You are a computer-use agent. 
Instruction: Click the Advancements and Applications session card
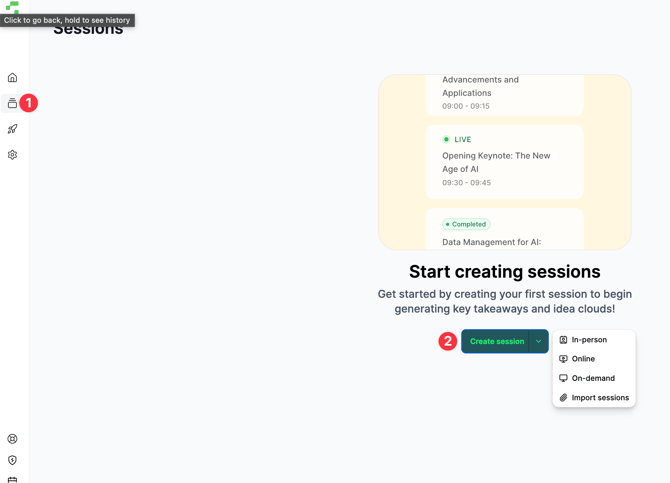(504, 92)
